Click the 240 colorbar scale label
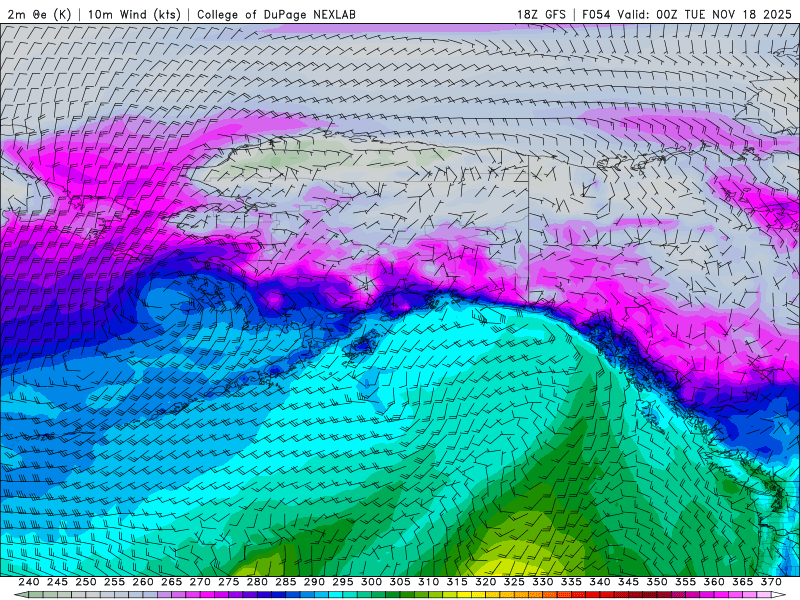800x600 pixels. pyautogui.click(x=29, y=582)
